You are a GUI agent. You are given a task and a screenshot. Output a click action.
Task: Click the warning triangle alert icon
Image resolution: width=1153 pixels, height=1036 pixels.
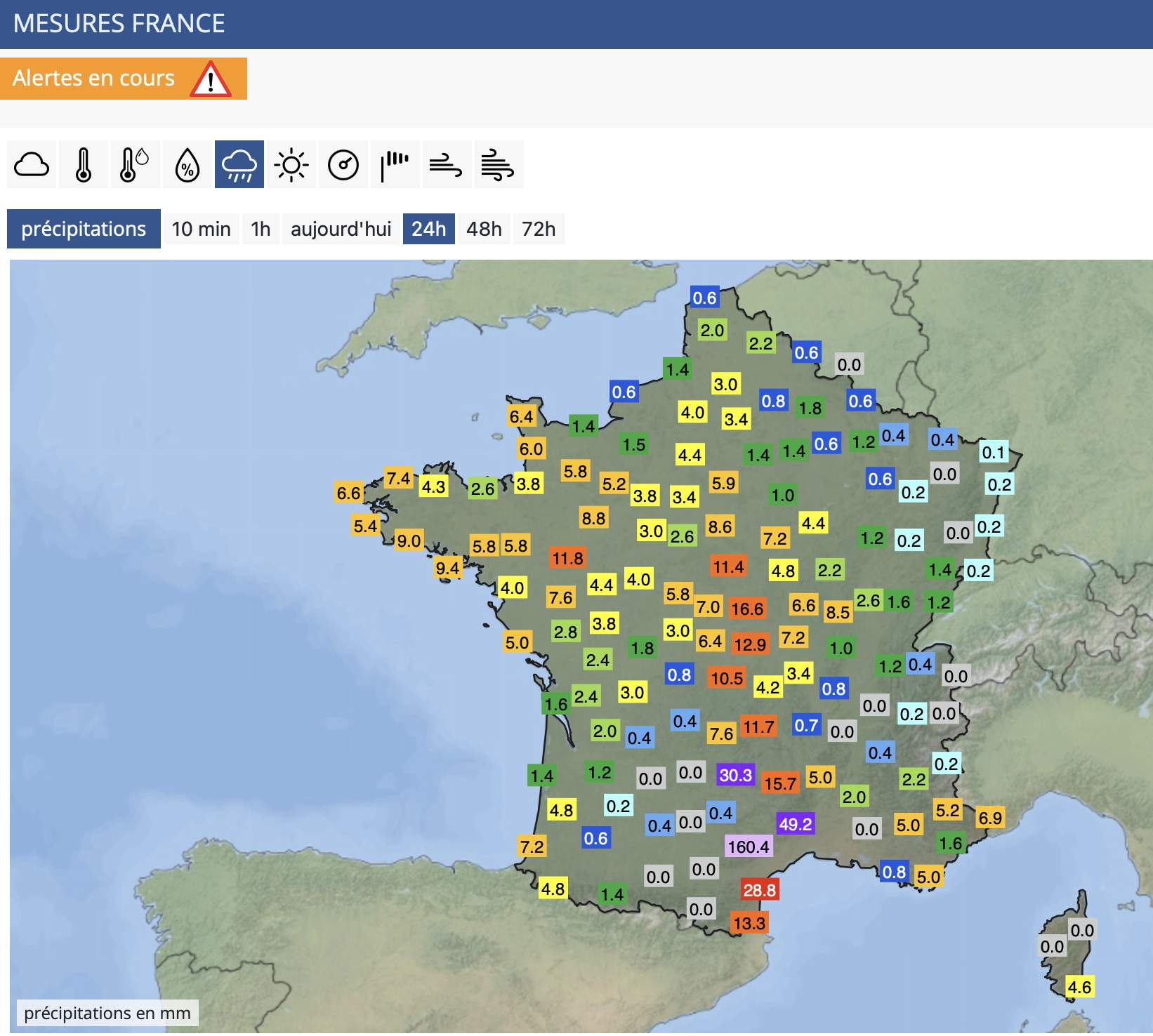[210, 79]
